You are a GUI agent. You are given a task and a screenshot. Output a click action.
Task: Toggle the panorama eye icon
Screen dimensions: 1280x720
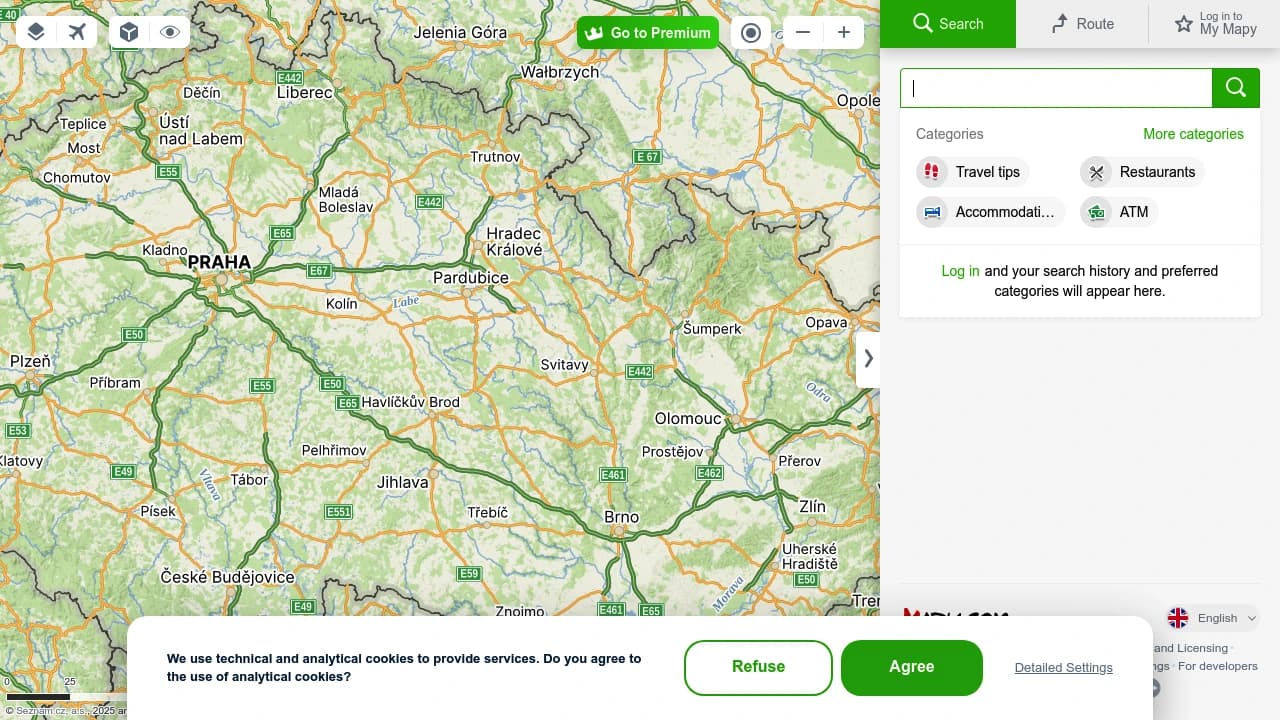[x=170, y=32]
